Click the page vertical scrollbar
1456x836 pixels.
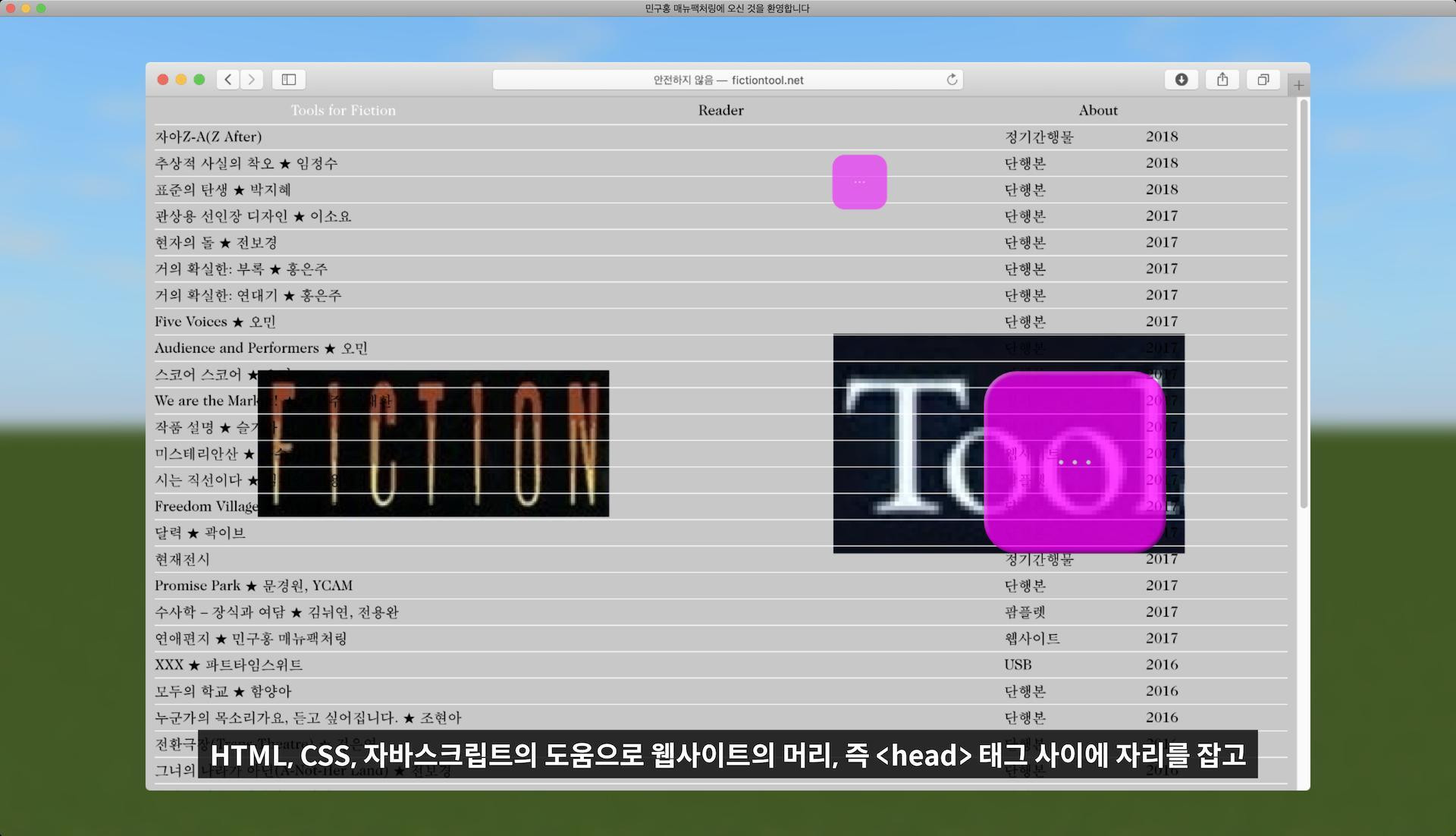tap(1304, 303)
